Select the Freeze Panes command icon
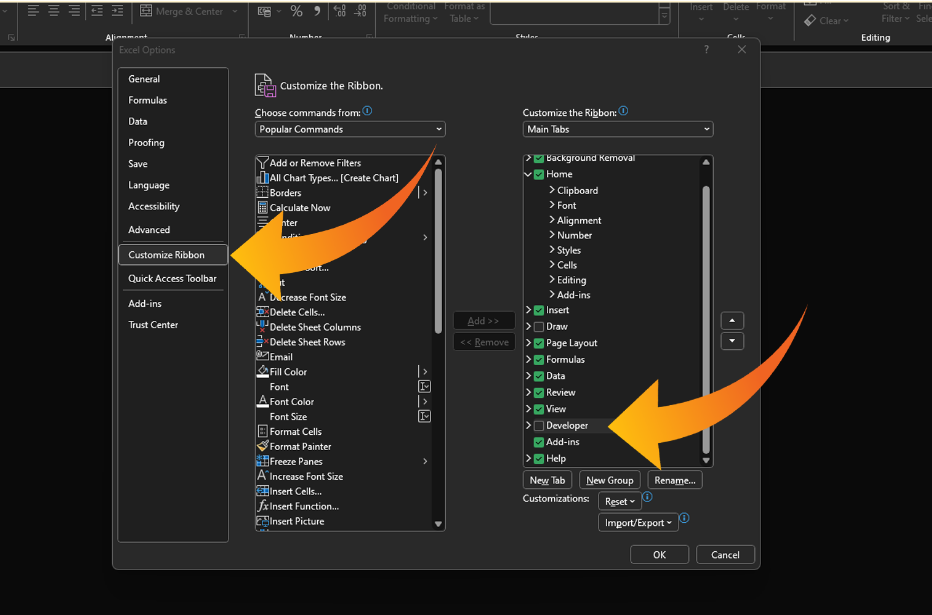Screen dimensions: 932x615 pyautogui.click(x=262, y=461)
